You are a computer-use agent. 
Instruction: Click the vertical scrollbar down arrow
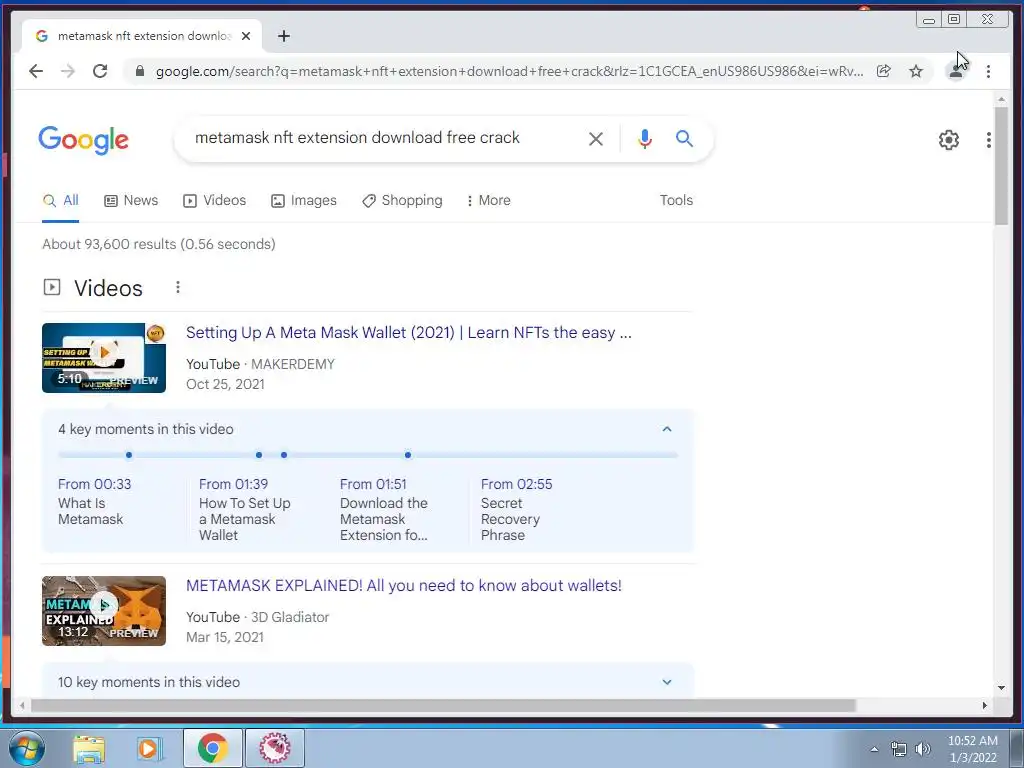pos(1001,688)
